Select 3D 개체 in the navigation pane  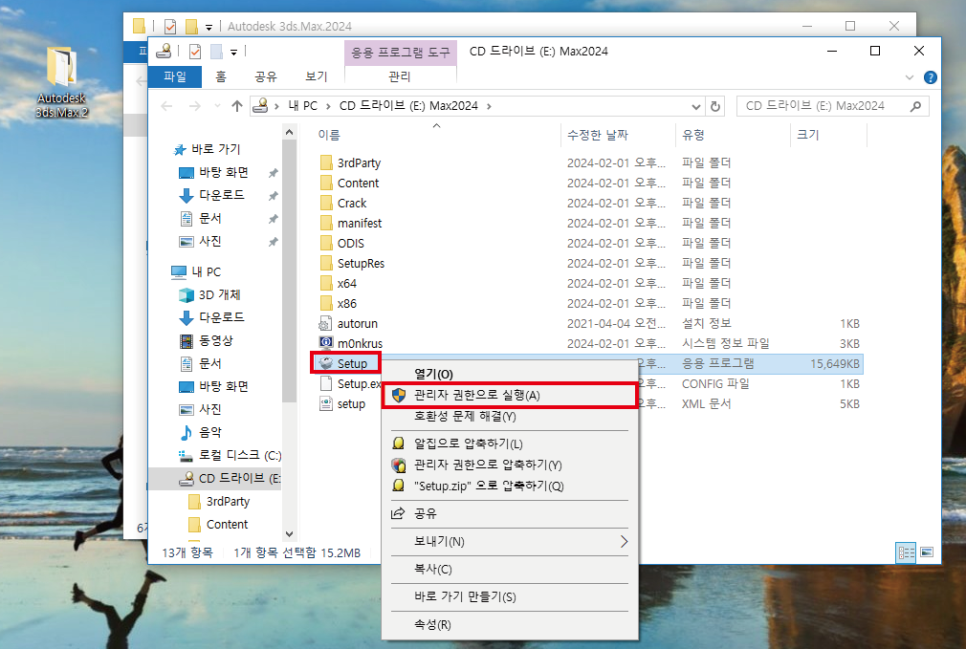coord(219,295)
